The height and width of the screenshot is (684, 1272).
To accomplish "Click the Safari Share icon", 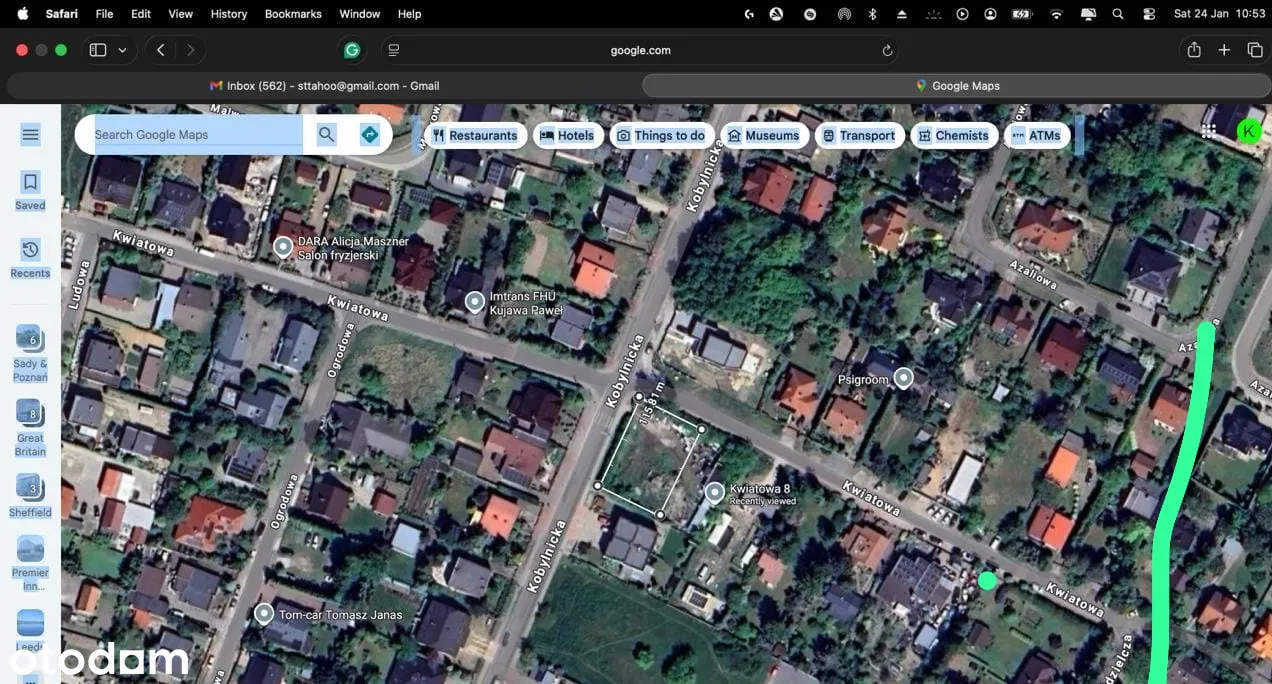I will [1193, 50].
